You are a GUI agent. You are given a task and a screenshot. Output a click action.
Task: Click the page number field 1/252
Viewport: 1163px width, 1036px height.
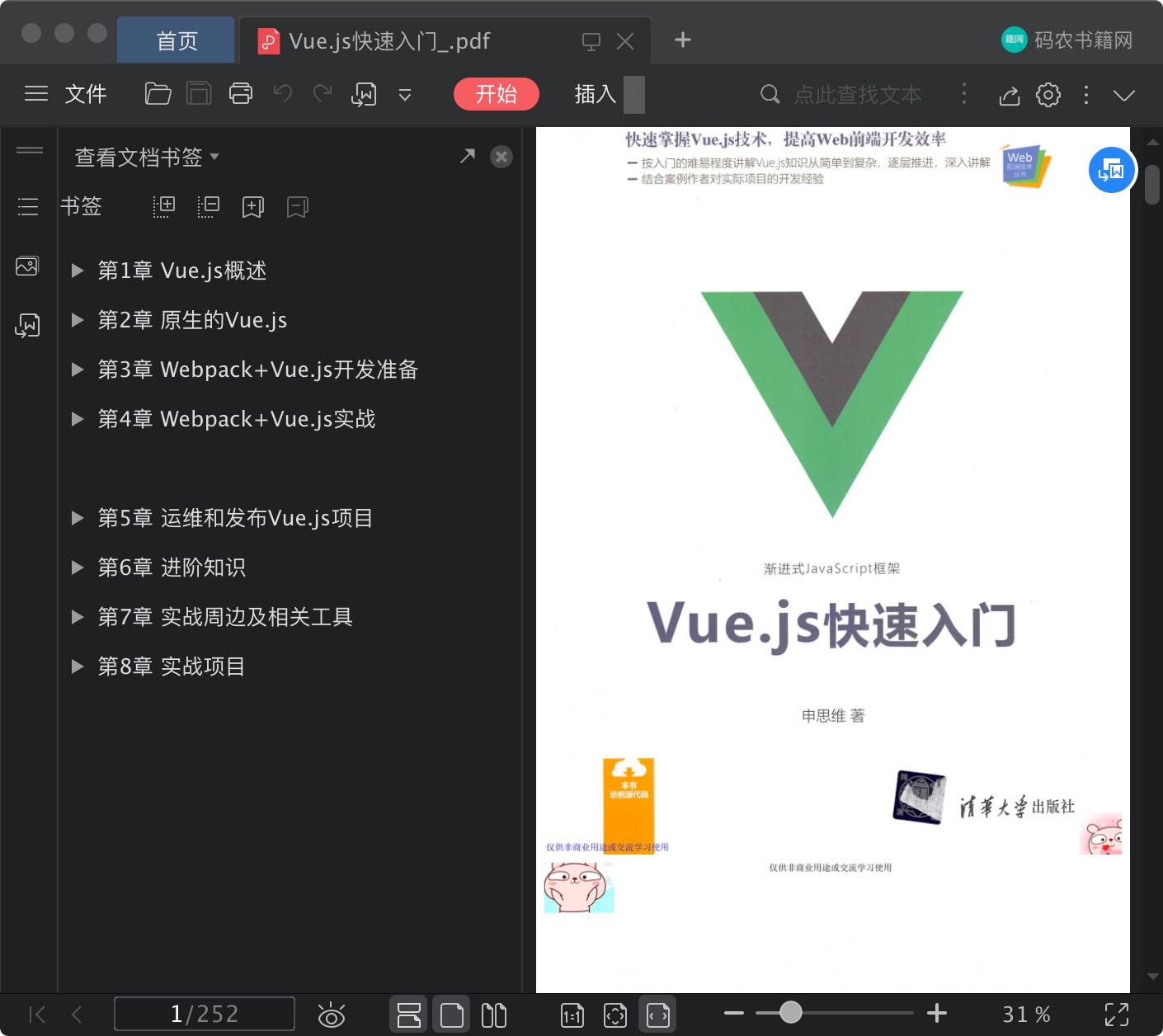point(205,1014)
